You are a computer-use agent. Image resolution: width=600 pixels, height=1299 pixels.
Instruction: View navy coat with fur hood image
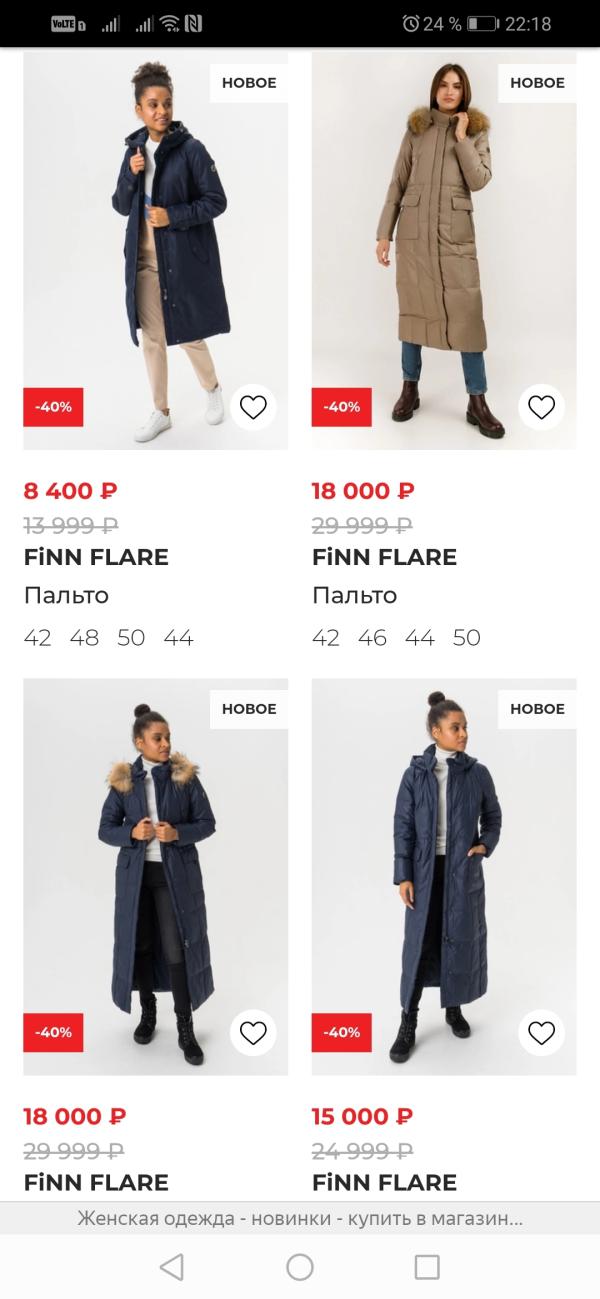pyautogui.click(x=155, y=876)
